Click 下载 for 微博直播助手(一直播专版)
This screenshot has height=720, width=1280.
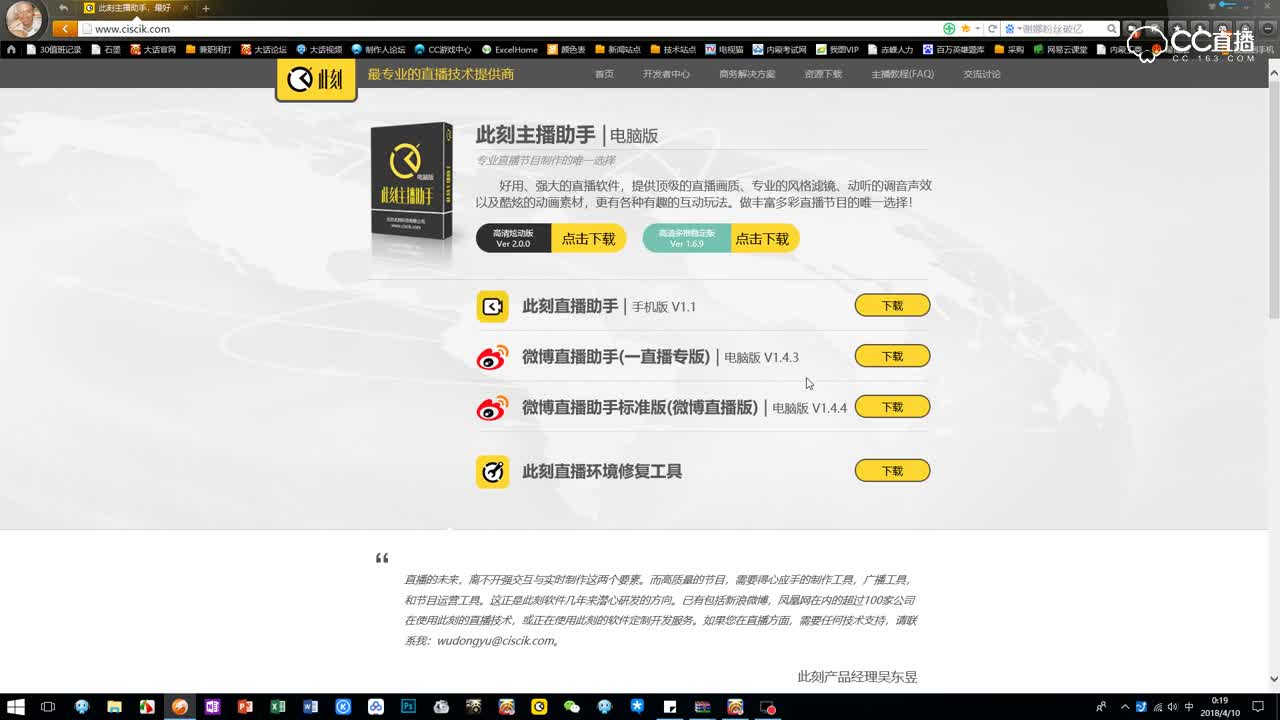point(892,356)
